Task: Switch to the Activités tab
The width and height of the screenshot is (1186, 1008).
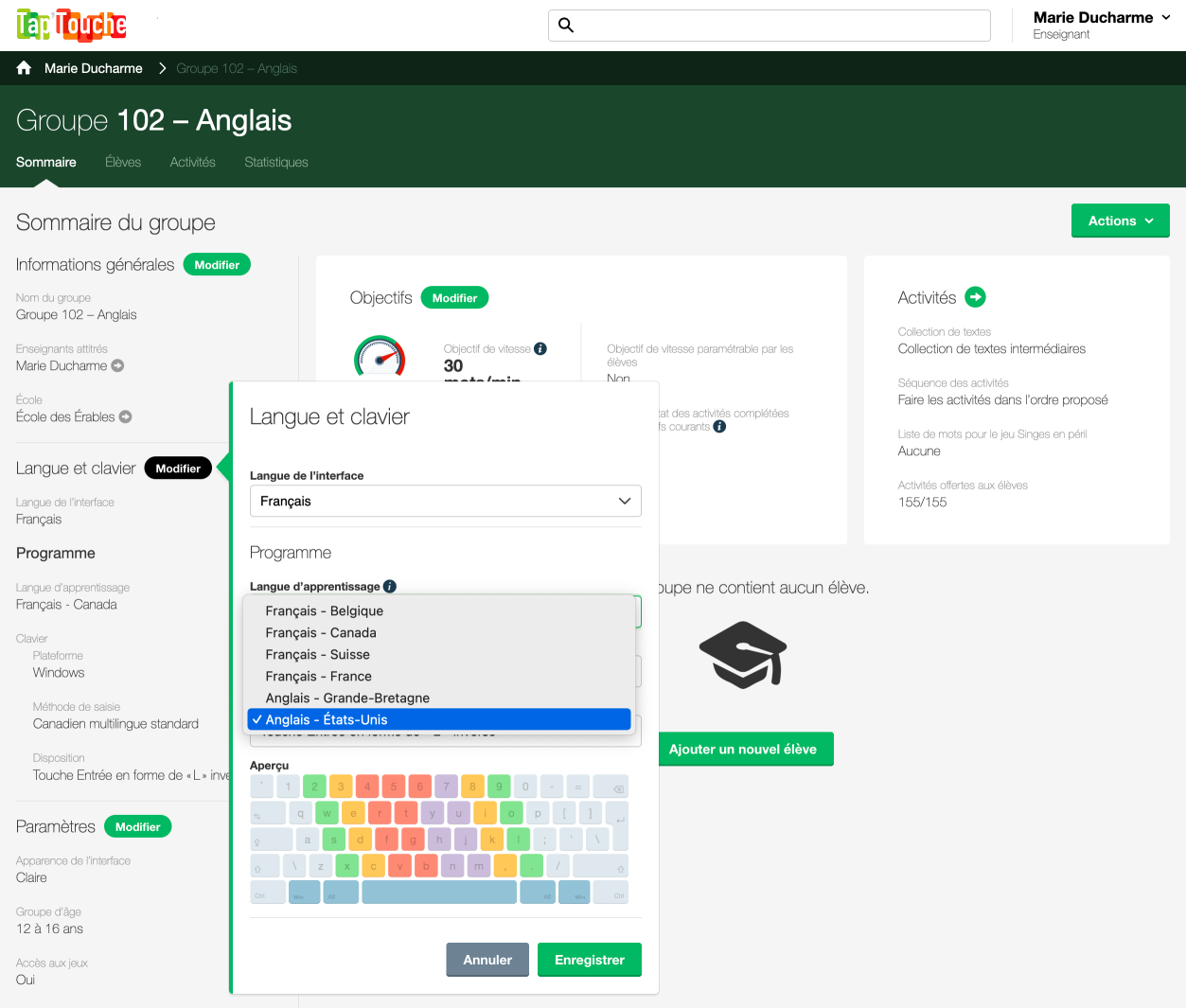Action: click(193, 162)
